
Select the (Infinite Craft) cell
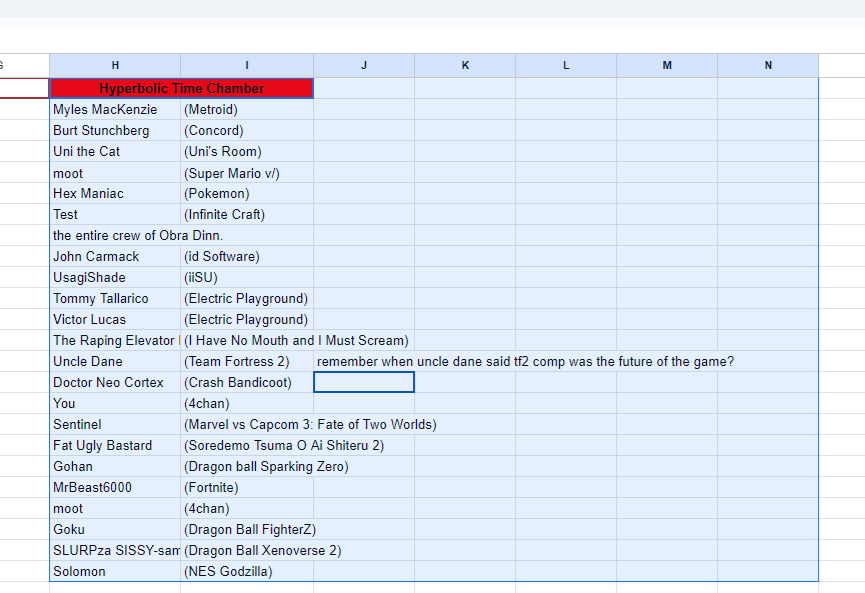pyautogui.click(x=247, y=215)
